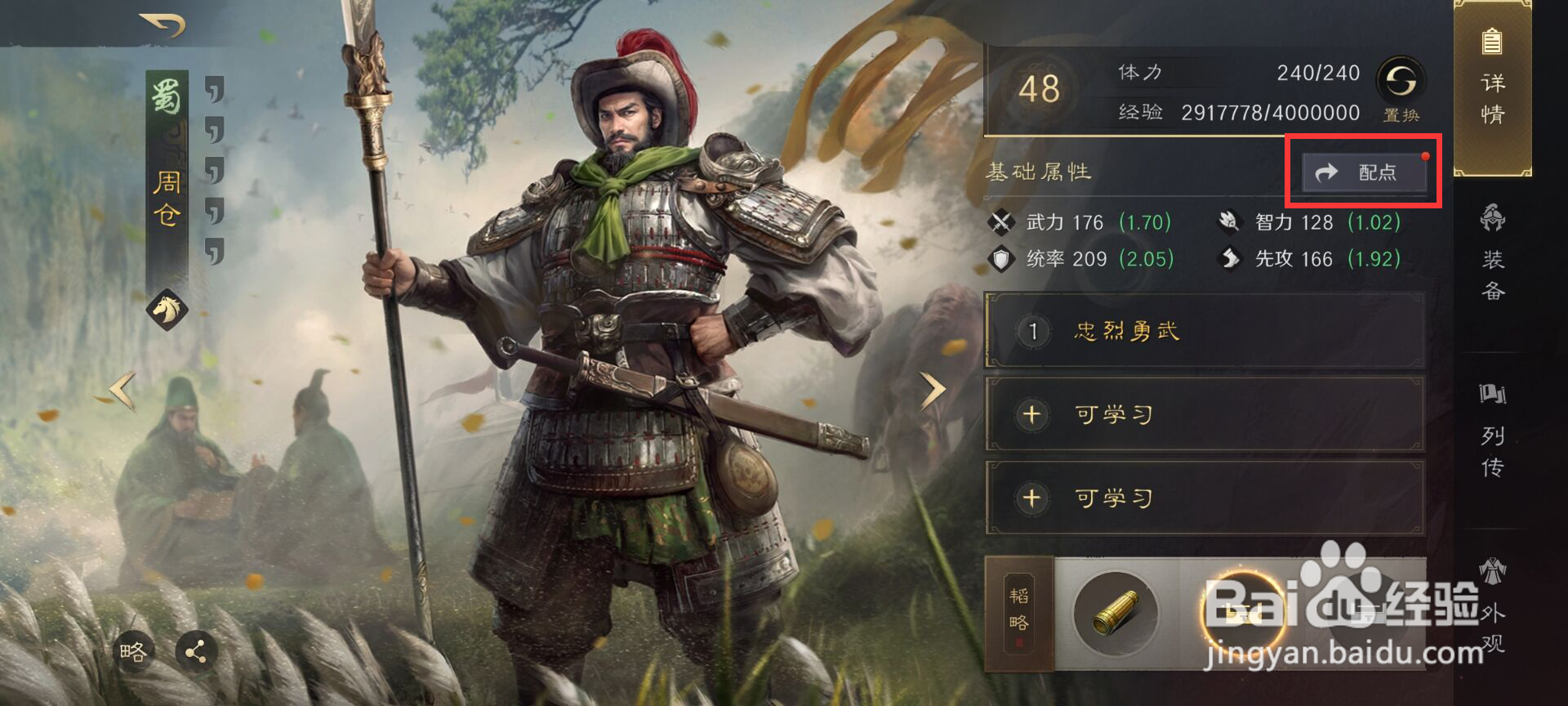Open the 详情 details tab
Viewport: 1568px width, 706px height.
click(x=1492, y=86)
